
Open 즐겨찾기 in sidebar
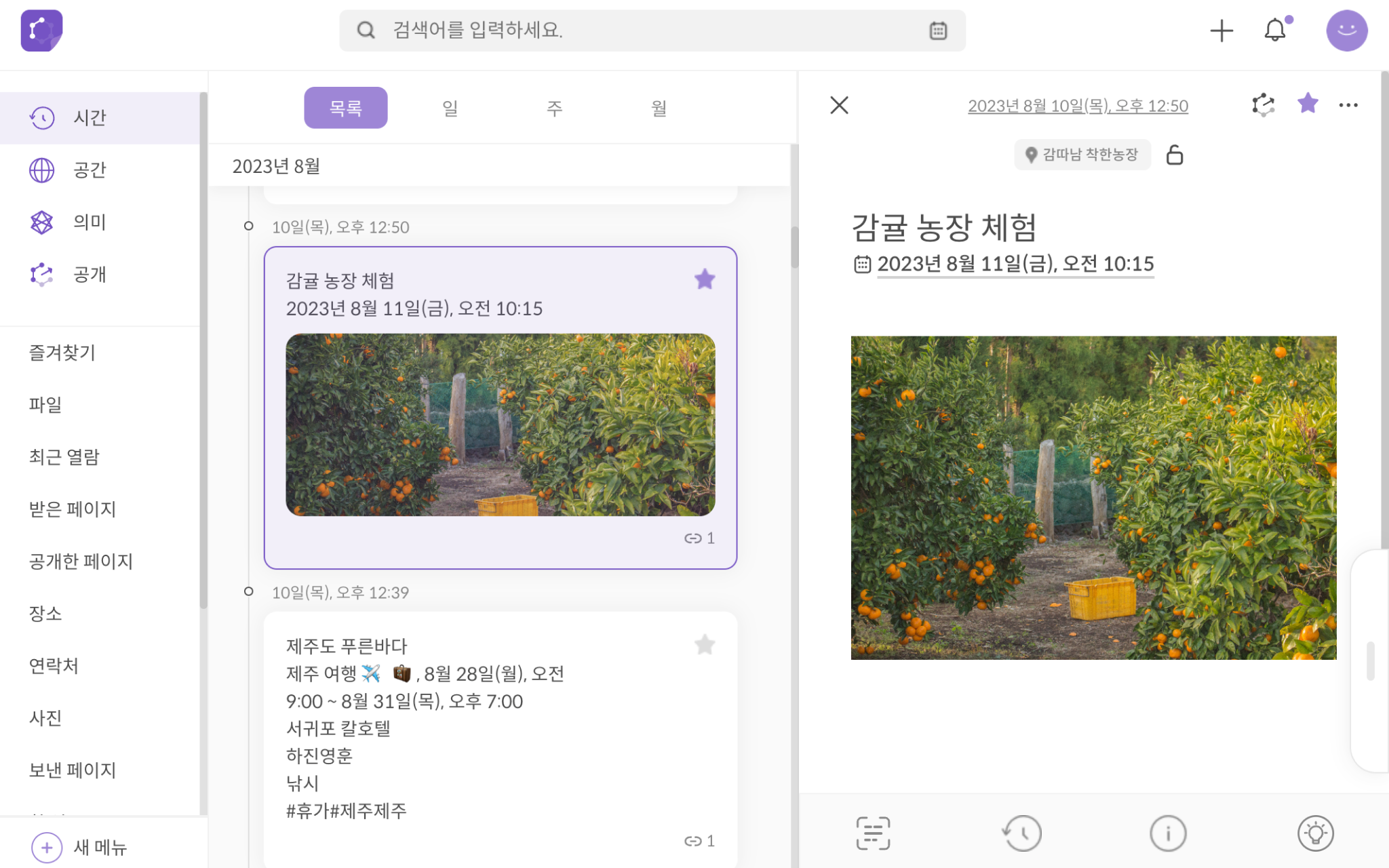point(62,353)
